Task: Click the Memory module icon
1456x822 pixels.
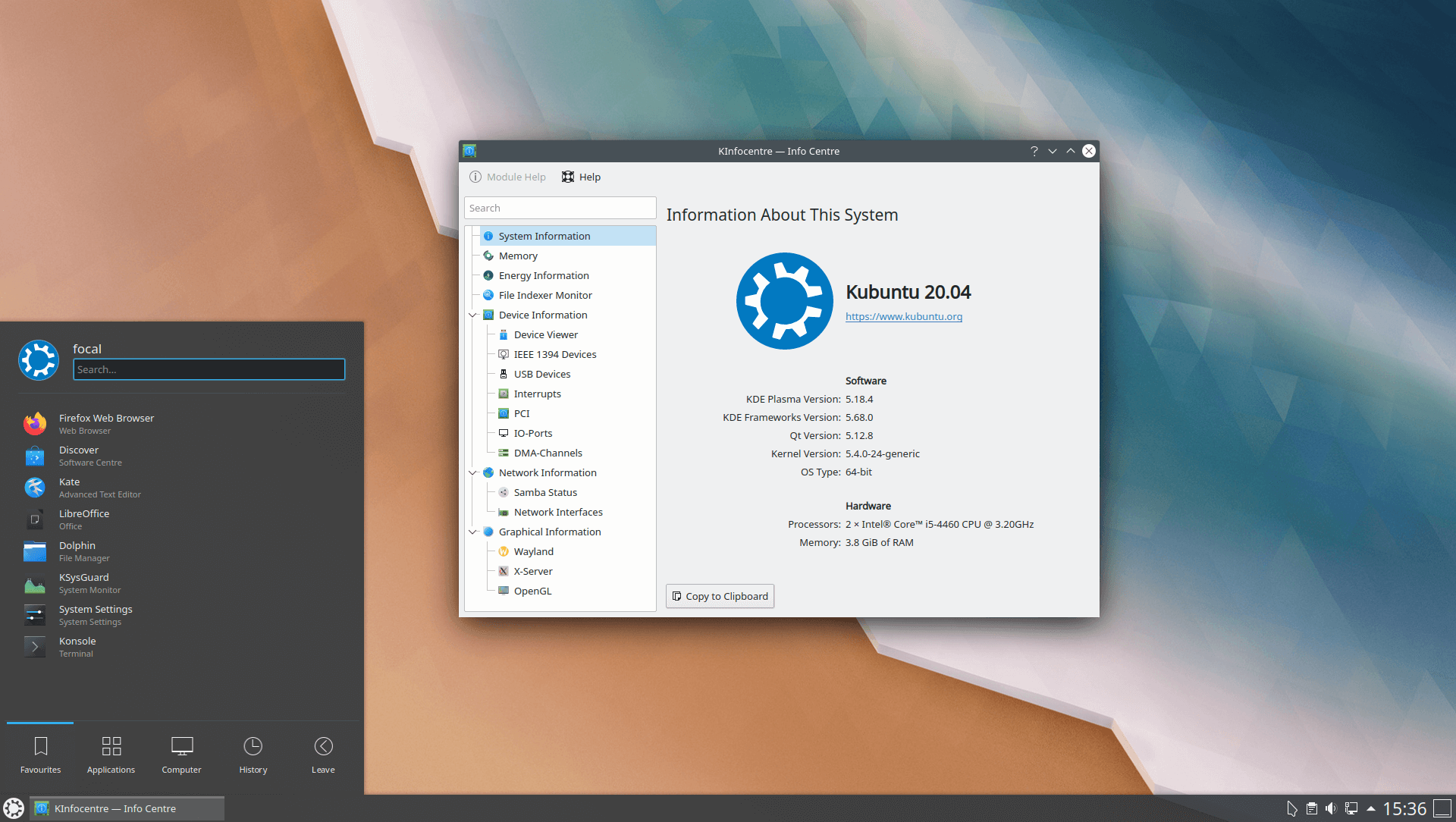Action: pos(489,255)
